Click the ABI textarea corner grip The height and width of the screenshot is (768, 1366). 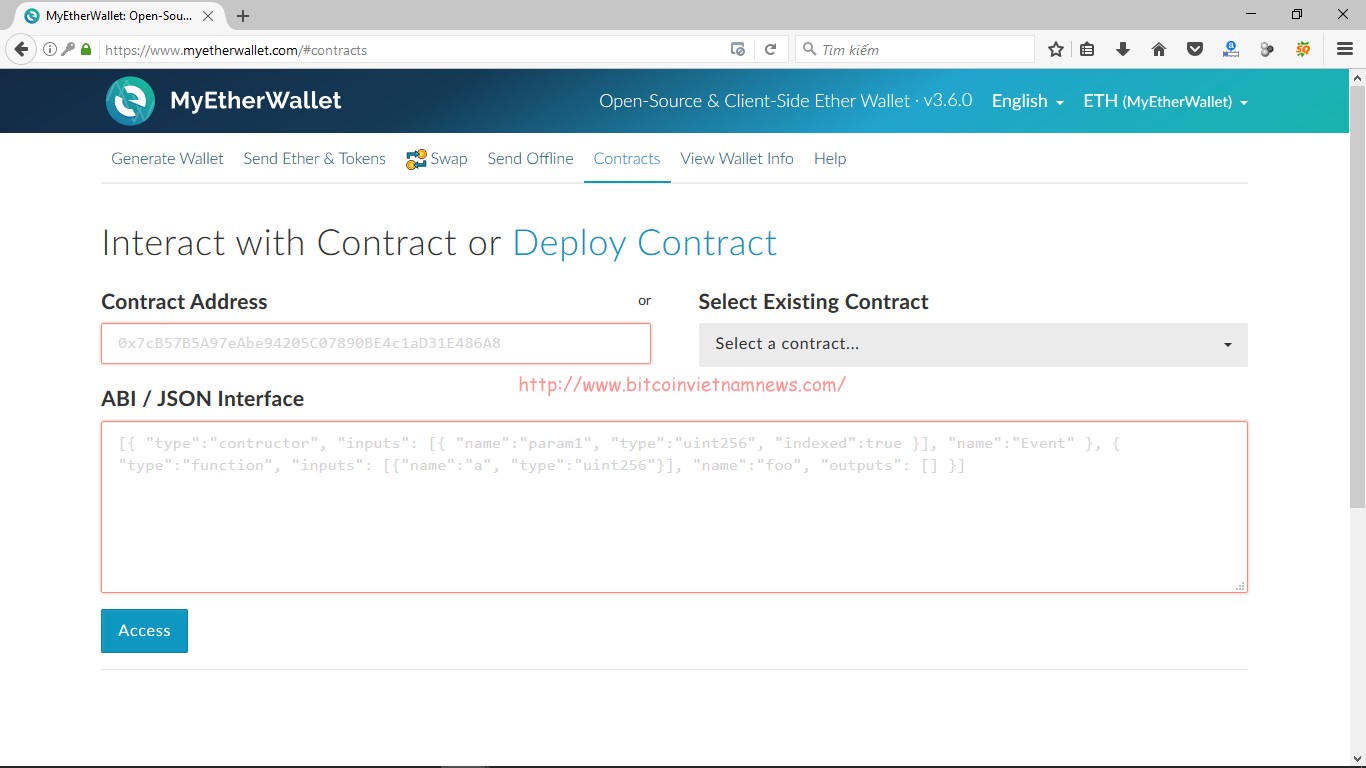(x=1240, y=586)
